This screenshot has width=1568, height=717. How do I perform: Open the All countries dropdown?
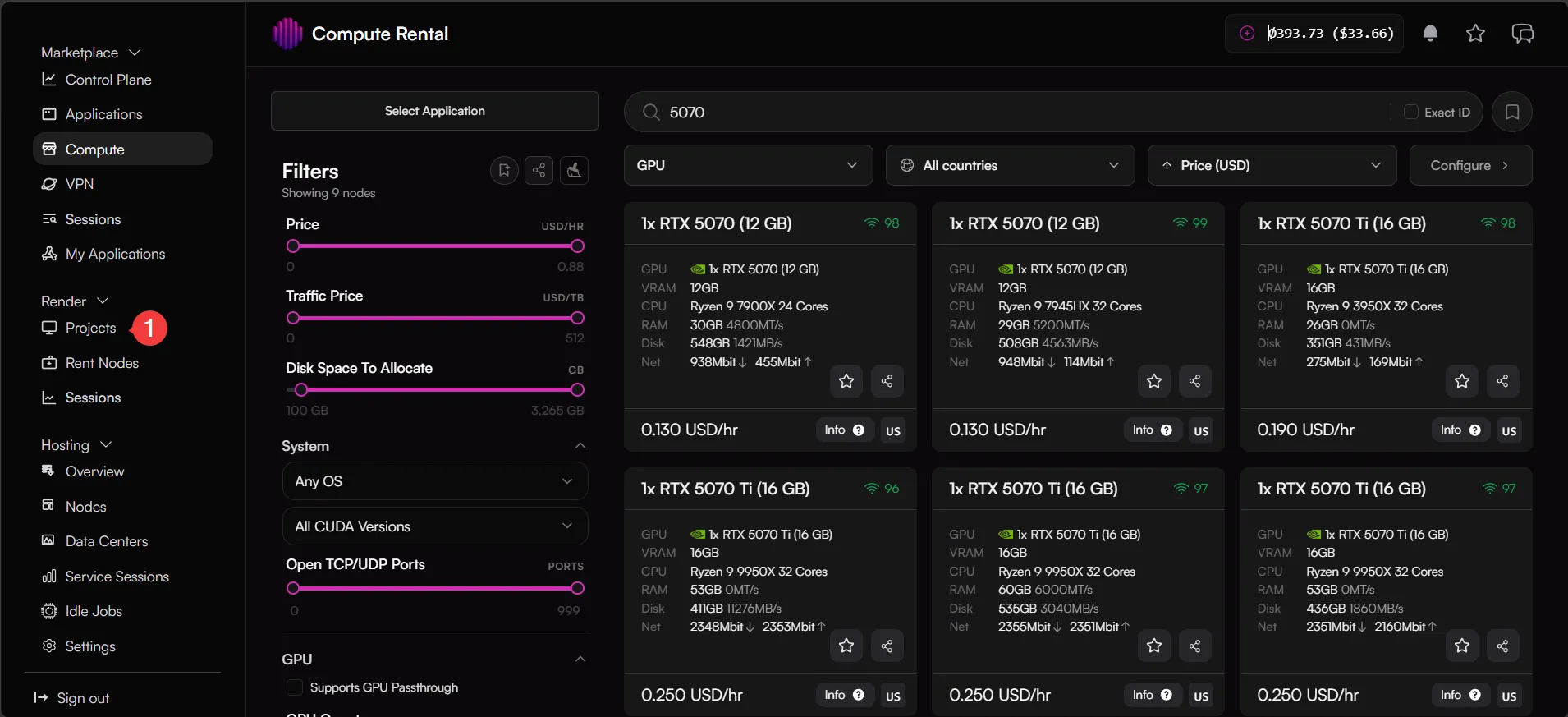[x=1010, y=165]
